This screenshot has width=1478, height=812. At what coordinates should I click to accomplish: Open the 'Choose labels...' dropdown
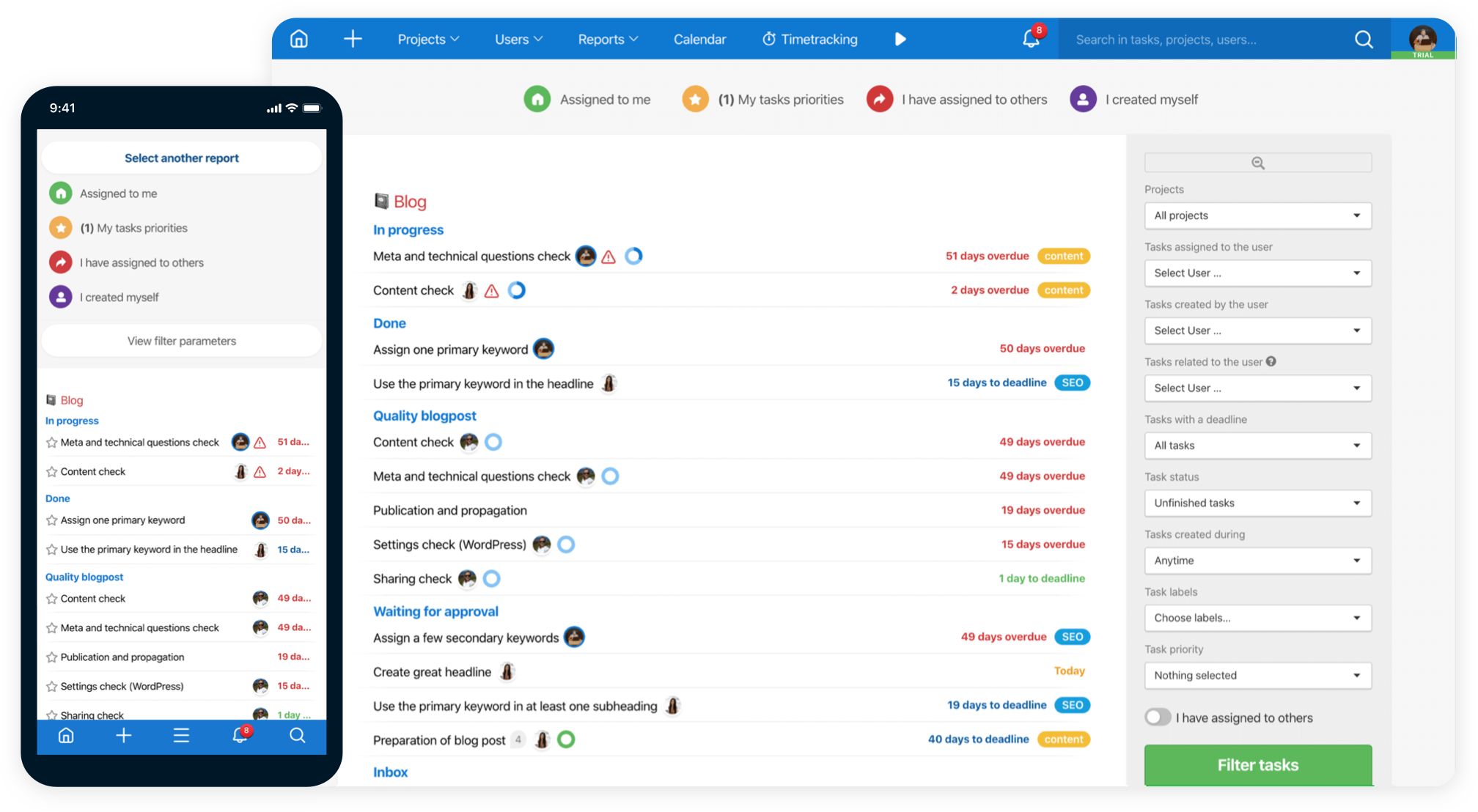coord(1257,618)
